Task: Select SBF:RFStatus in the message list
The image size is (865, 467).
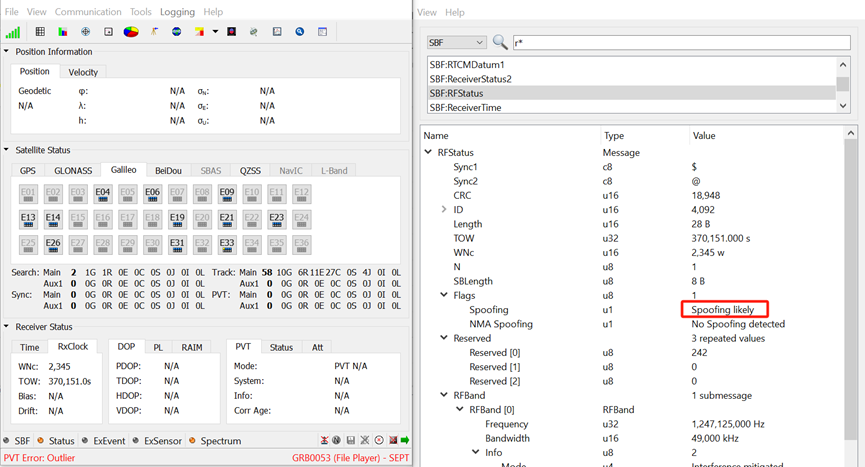Action: click(632, 93)
